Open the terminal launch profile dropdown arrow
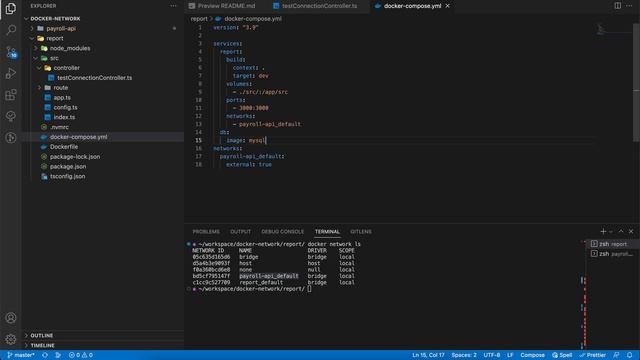Image resolution: width=640 pixels, height=360 pixels. (x=611, y=232)
